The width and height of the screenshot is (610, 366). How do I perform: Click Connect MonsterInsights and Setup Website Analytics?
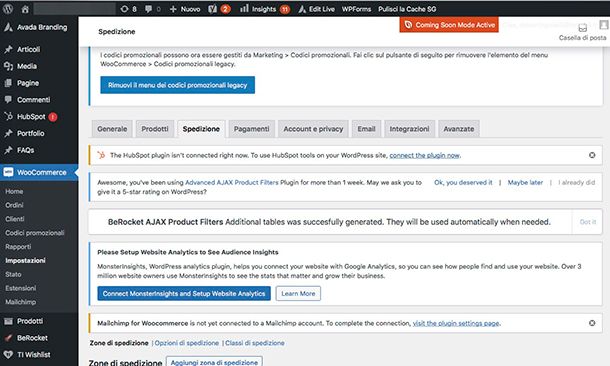184,293
